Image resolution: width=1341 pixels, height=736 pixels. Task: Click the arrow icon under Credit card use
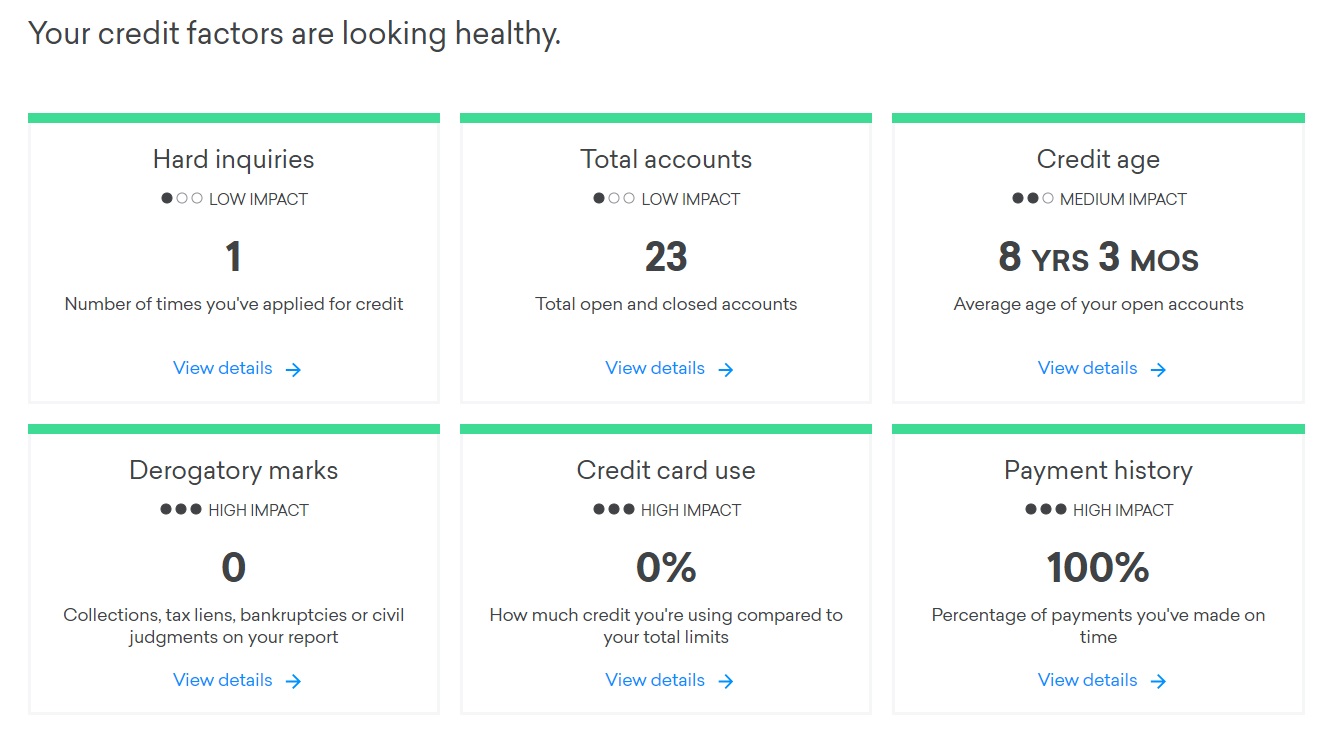pyautogui.click(x=726, y=681)
